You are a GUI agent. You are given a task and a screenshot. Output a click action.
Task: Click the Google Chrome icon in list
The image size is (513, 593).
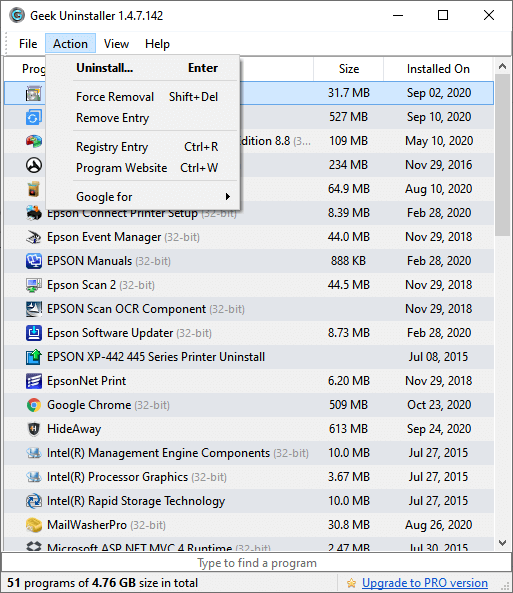click(x=34, y=405)
